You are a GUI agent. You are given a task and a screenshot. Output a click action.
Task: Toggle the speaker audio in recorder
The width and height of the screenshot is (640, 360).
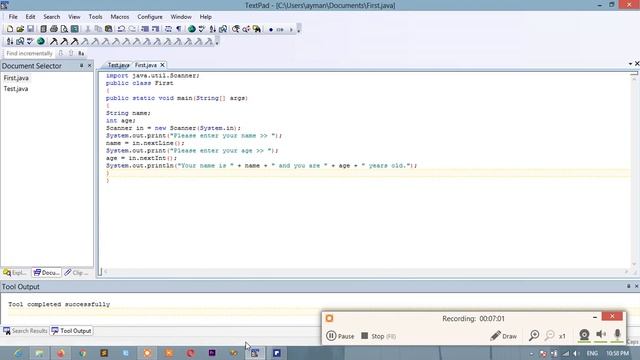click(601, 335)
